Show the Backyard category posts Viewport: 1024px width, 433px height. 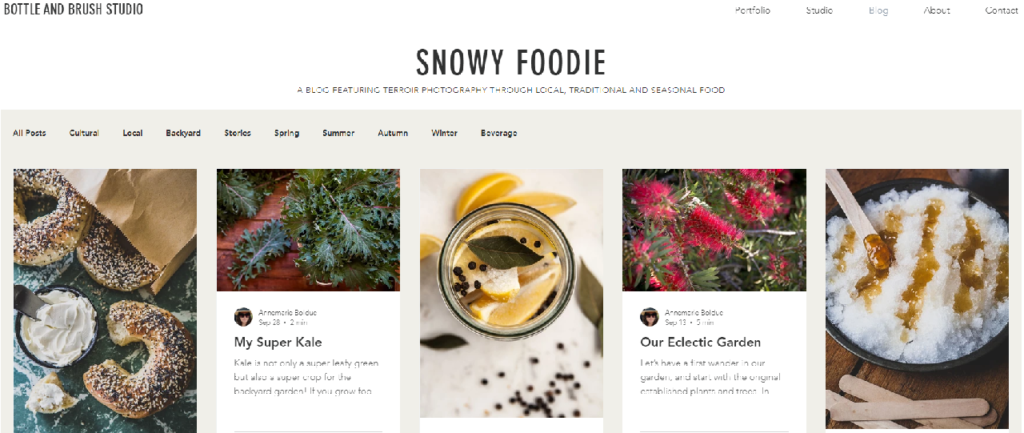tap(183, 133)
